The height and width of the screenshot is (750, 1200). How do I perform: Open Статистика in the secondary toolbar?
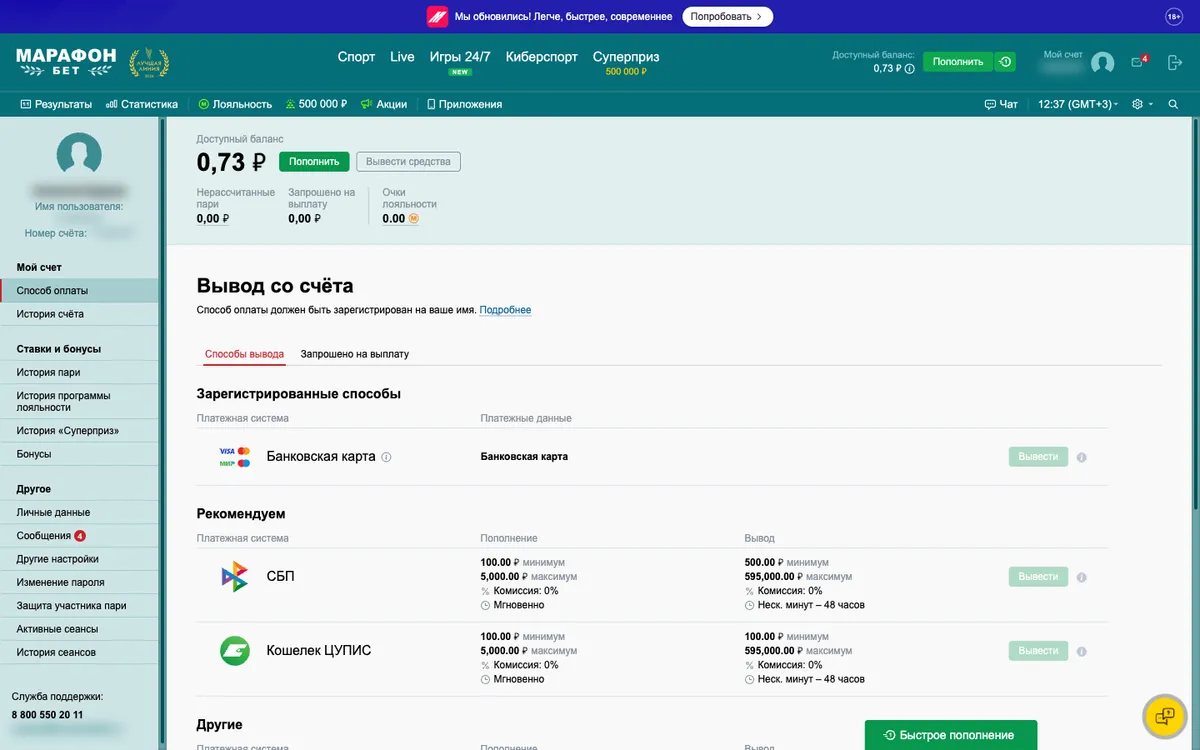(142, 104)
